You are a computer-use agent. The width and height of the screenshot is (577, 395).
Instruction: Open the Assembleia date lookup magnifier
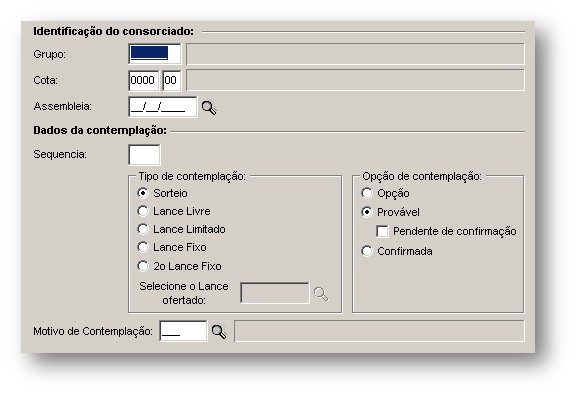(209, 108)
